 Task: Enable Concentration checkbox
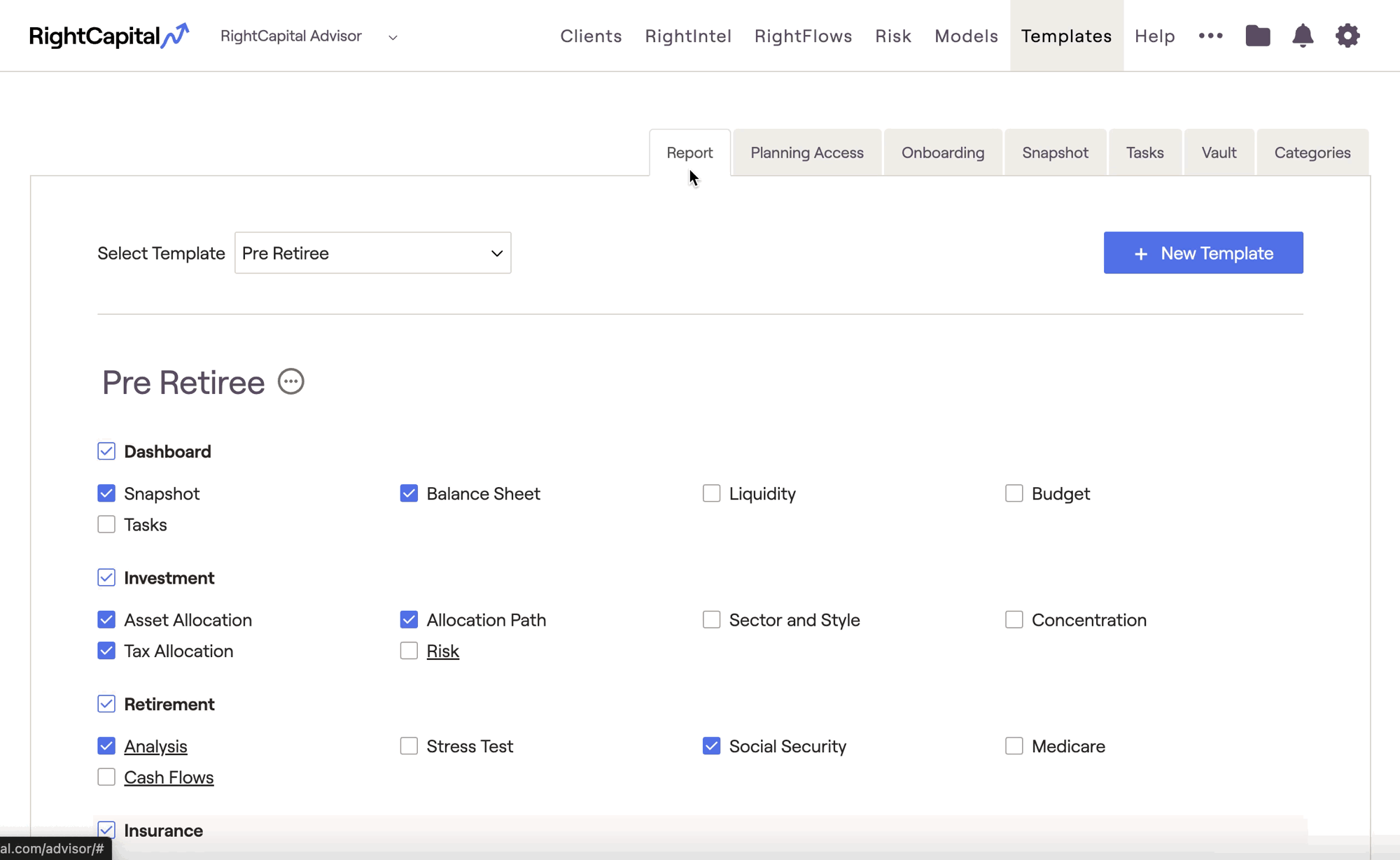[x=1014, y=619]
